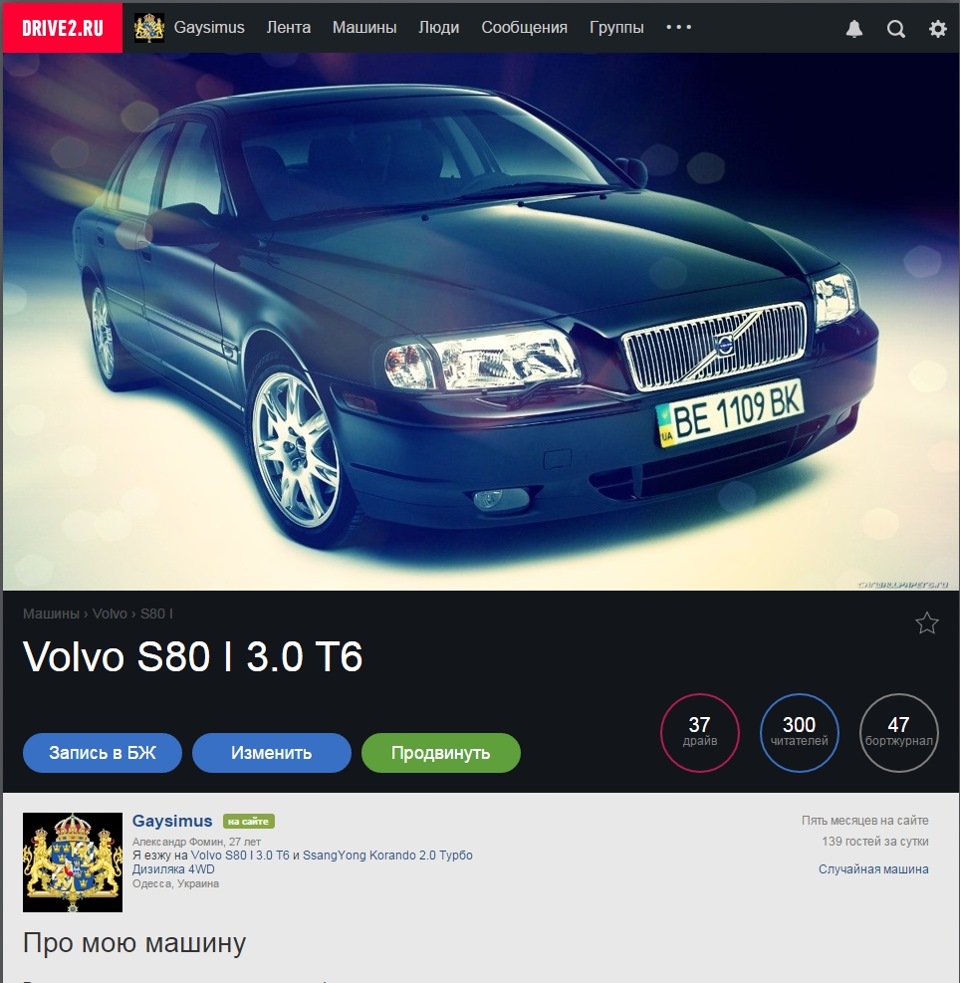The width and height of the screenshot is (960, 983).
Task: Click the Volvo breadcrumb link
Action: coord(110,614)
